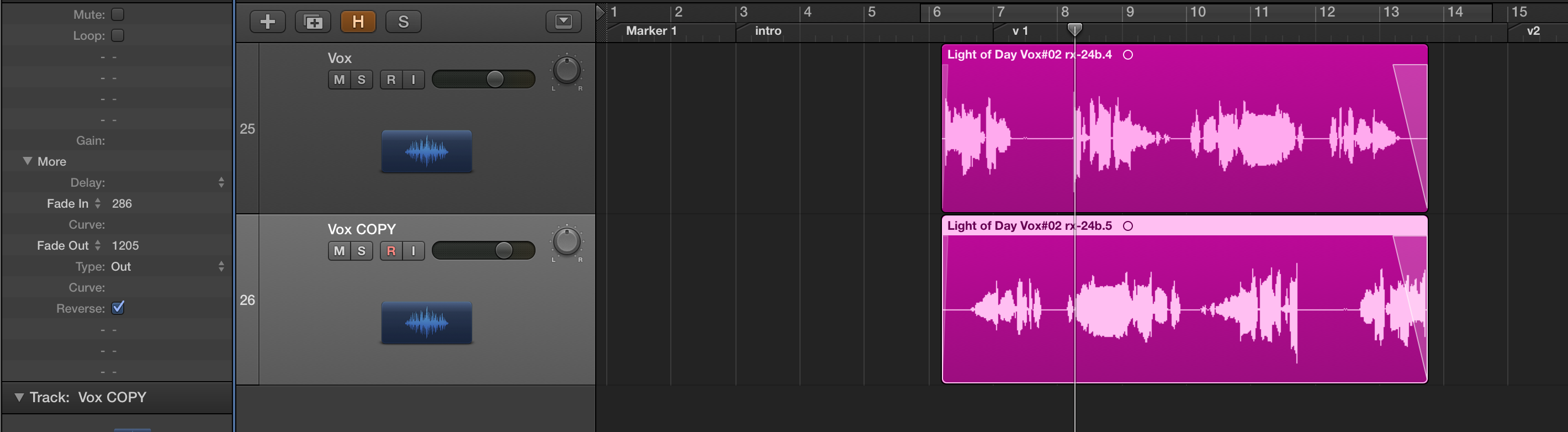The height and width of the screenshot is (432, 1568).
Task: Record-enable the Vox track
Action: tap(391, 80)
